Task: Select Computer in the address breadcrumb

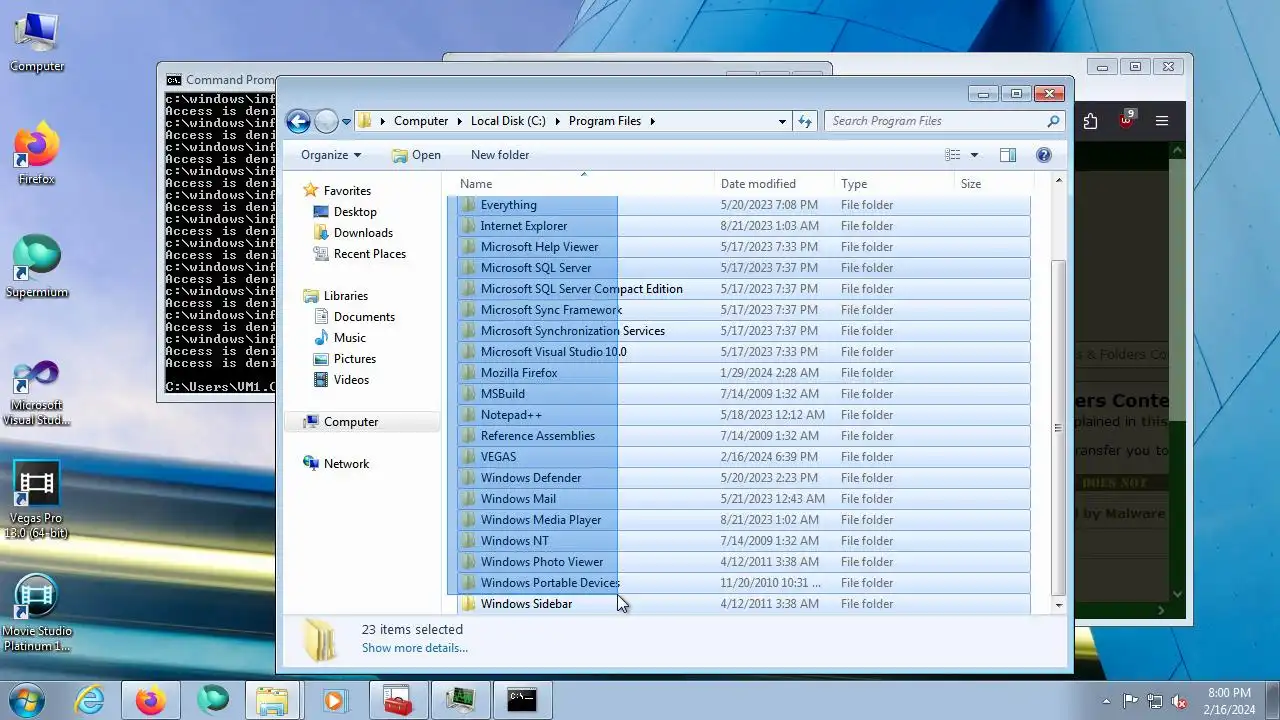Action: click(421, 121)
